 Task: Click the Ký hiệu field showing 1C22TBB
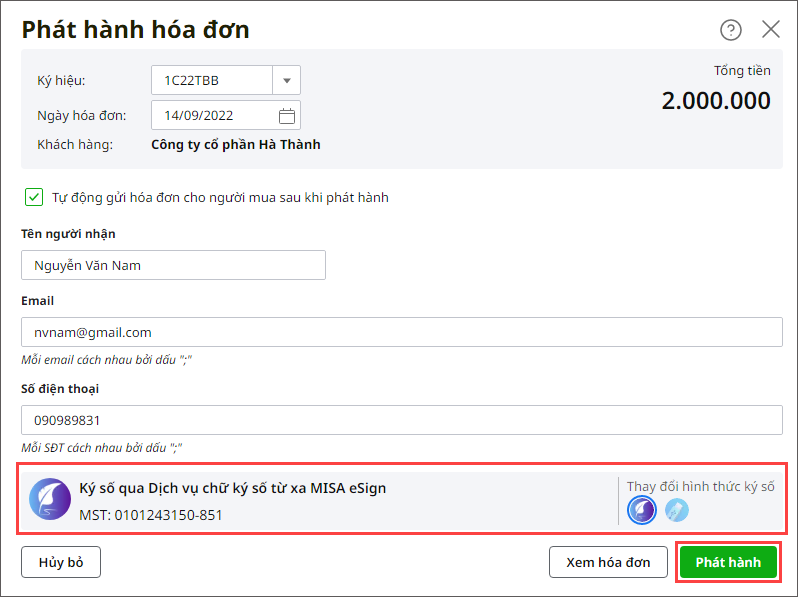point(212,80)
